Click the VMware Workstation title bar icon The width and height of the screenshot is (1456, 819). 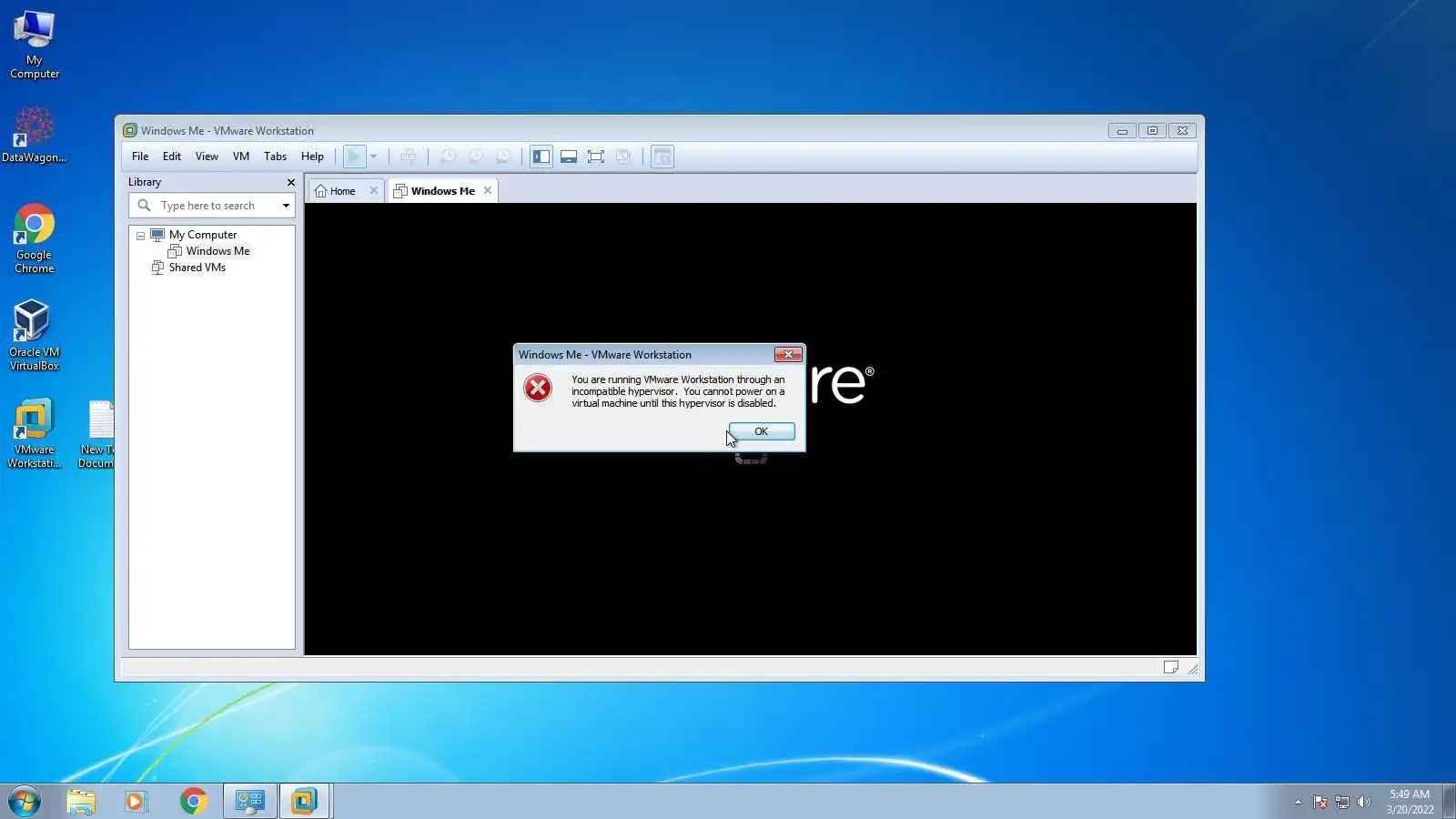pyautogui.click(x=130, y=131)
